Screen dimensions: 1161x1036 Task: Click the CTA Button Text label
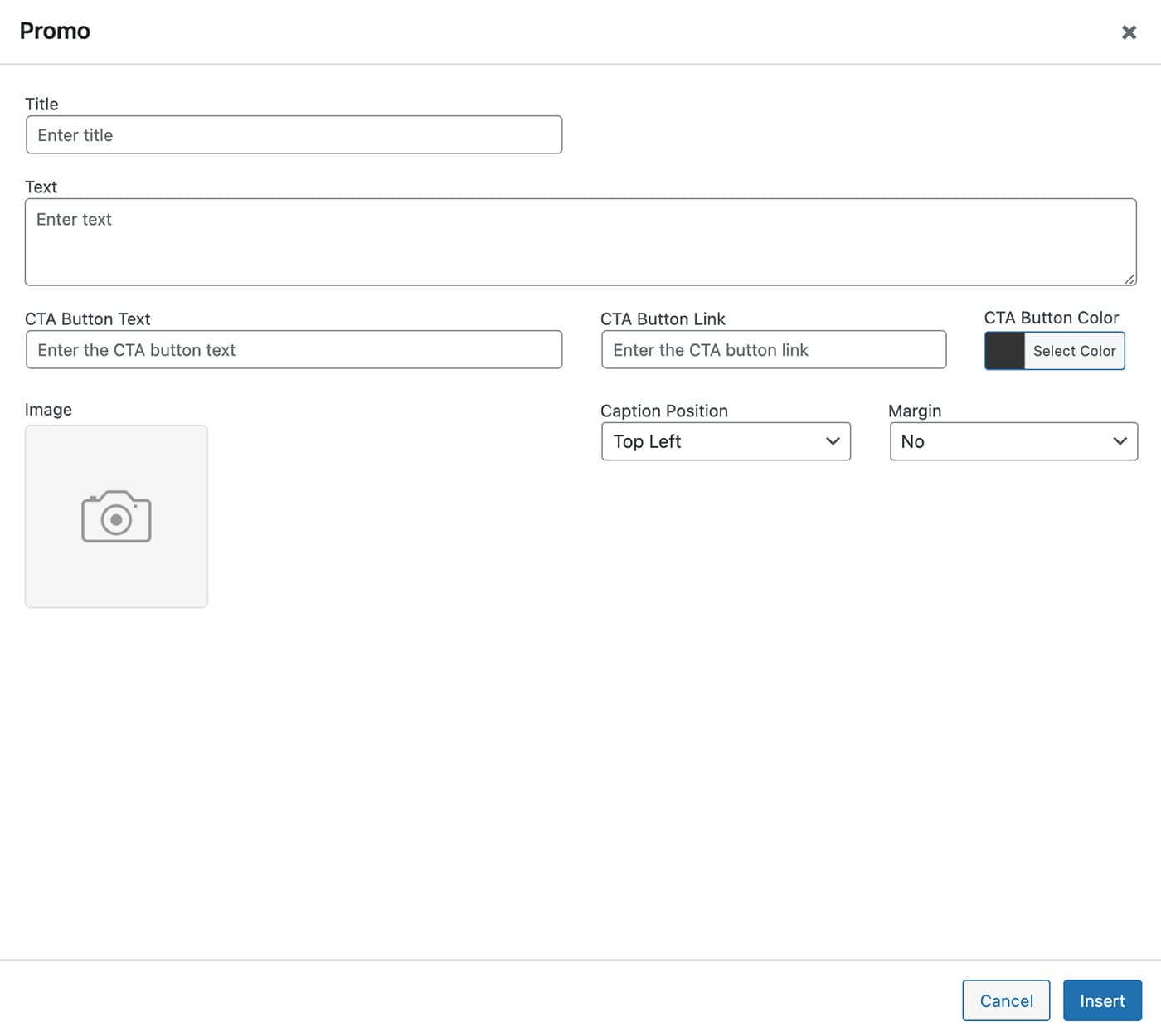click(87, 319)
